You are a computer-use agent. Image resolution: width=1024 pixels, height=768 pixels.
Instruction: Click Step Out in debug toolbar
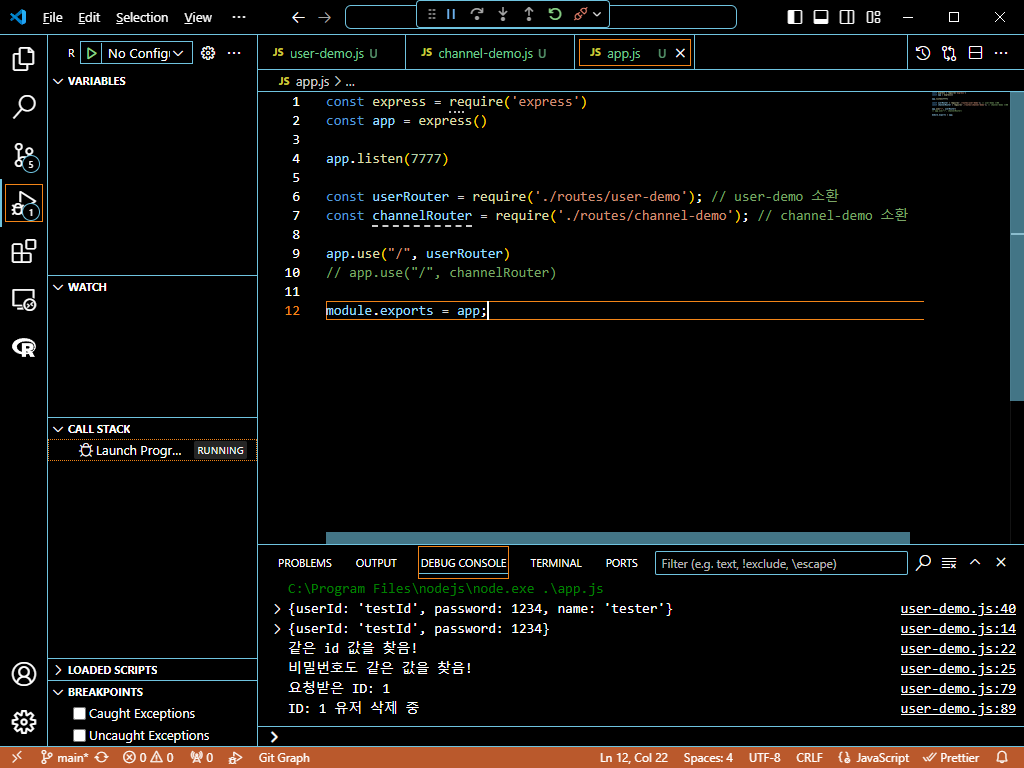[529, 14]
